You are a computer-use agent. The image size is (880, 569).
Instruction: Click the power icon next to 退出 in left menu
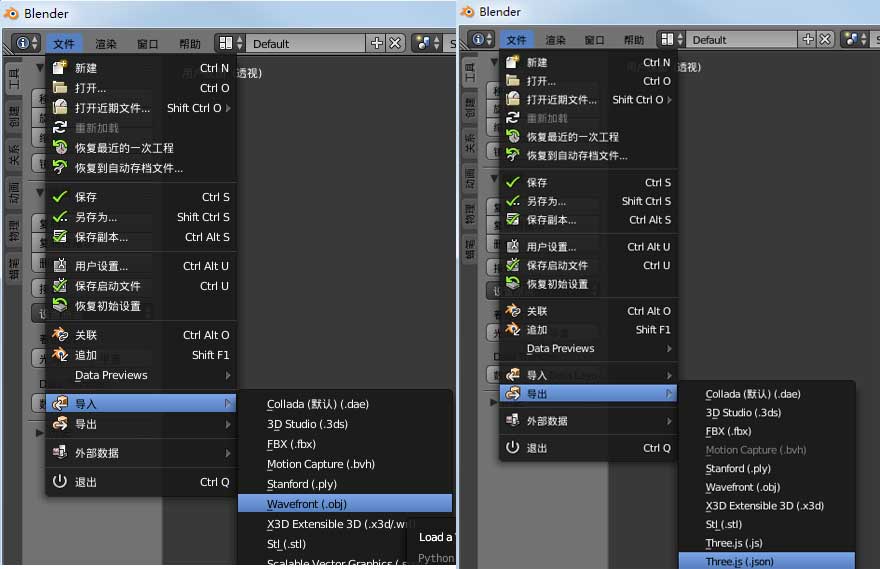pos(59,482)
